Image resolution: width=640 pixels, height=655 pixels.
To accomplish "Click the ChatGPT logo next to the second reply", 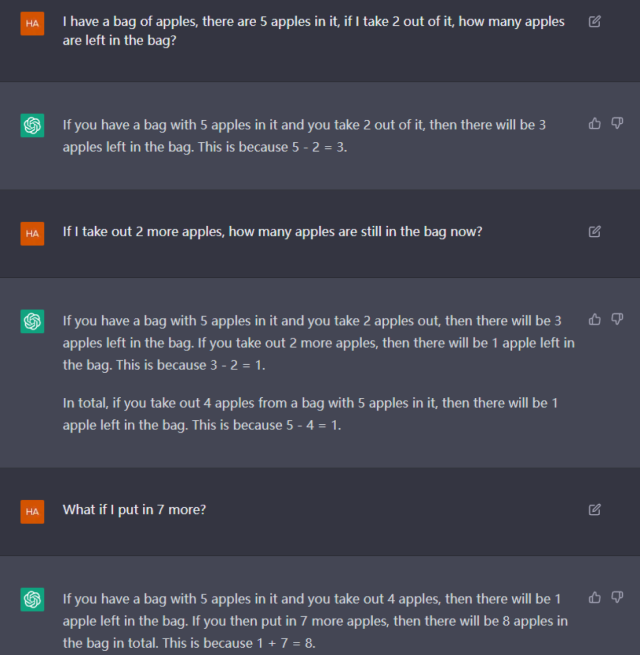I will point(32,321).
